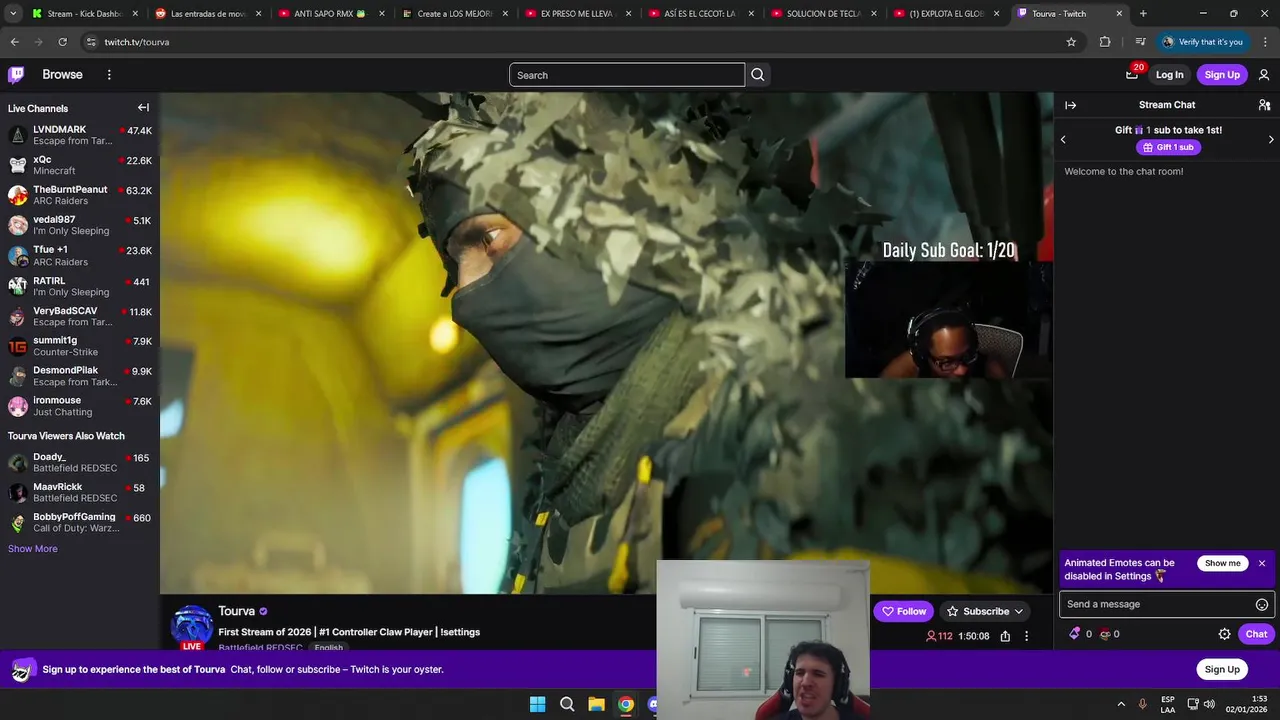Open the stream more-options dots icon
Screen dimensions: 1280x720
(x=1026, y=636)
